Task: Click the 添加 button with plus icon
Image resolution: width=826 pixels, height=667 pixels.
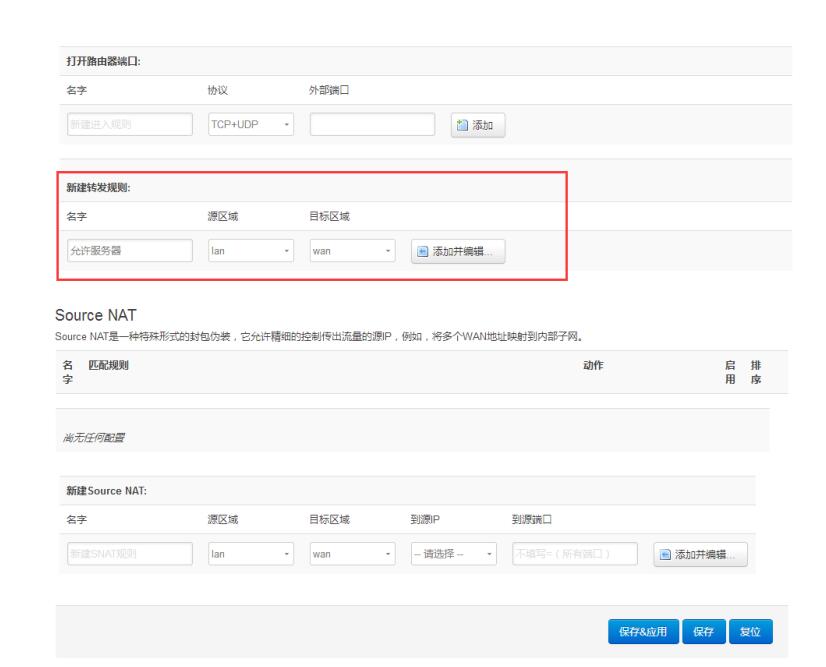Action: 478,125
